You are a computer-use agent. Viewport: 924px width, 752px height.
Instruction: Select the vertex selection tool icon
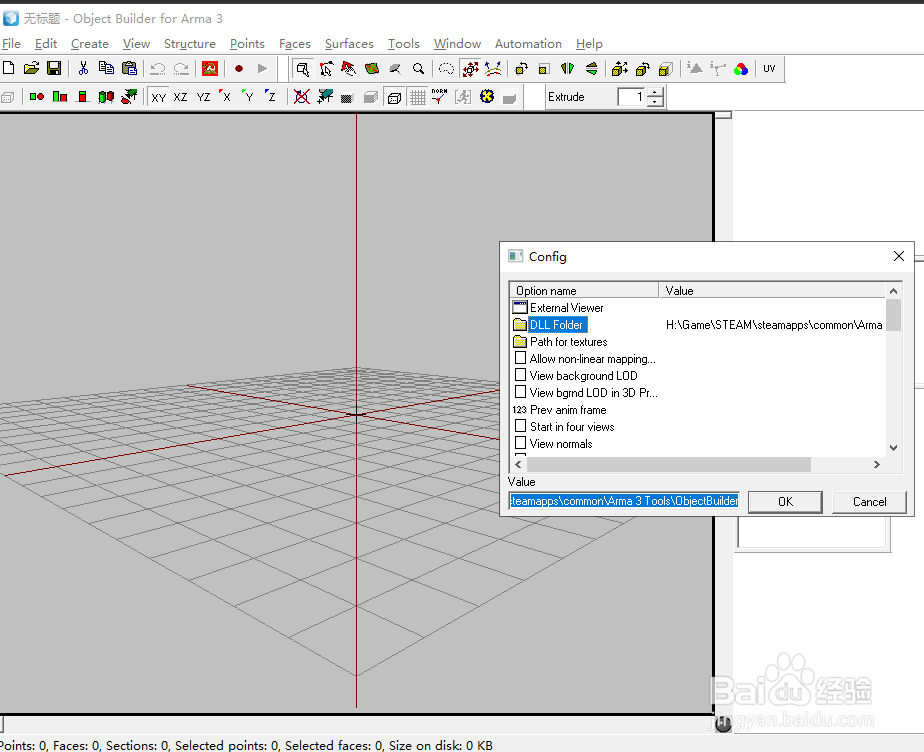coord(326,69)
